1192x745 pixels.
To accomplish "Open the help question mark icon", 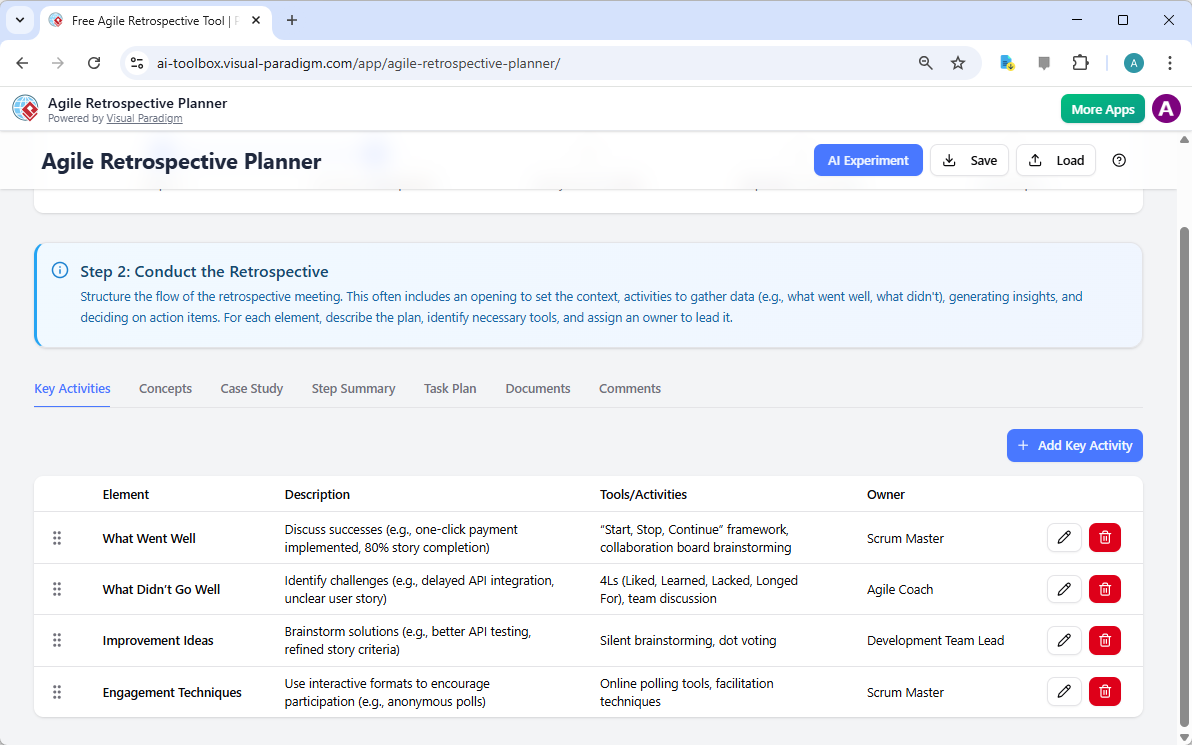I will (x=1119, y=160).
